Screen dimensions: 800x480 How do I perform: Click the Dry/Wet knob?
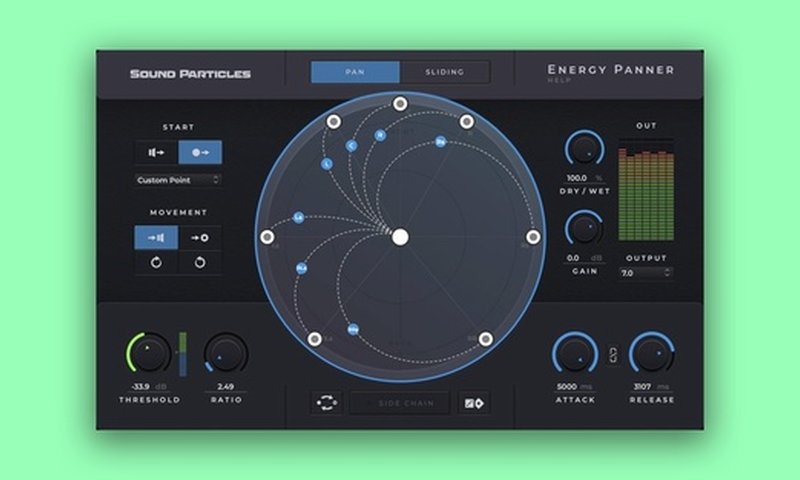[x=584, y=150]
